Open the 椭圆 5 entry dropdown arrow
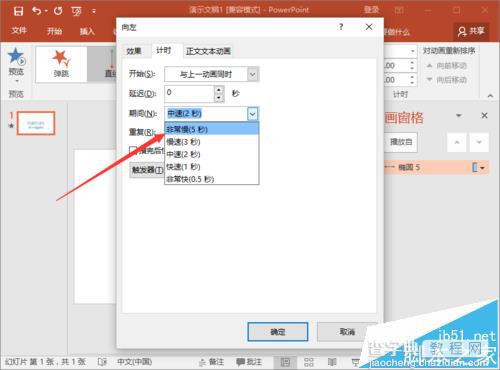500x370 pixels. 483,168
